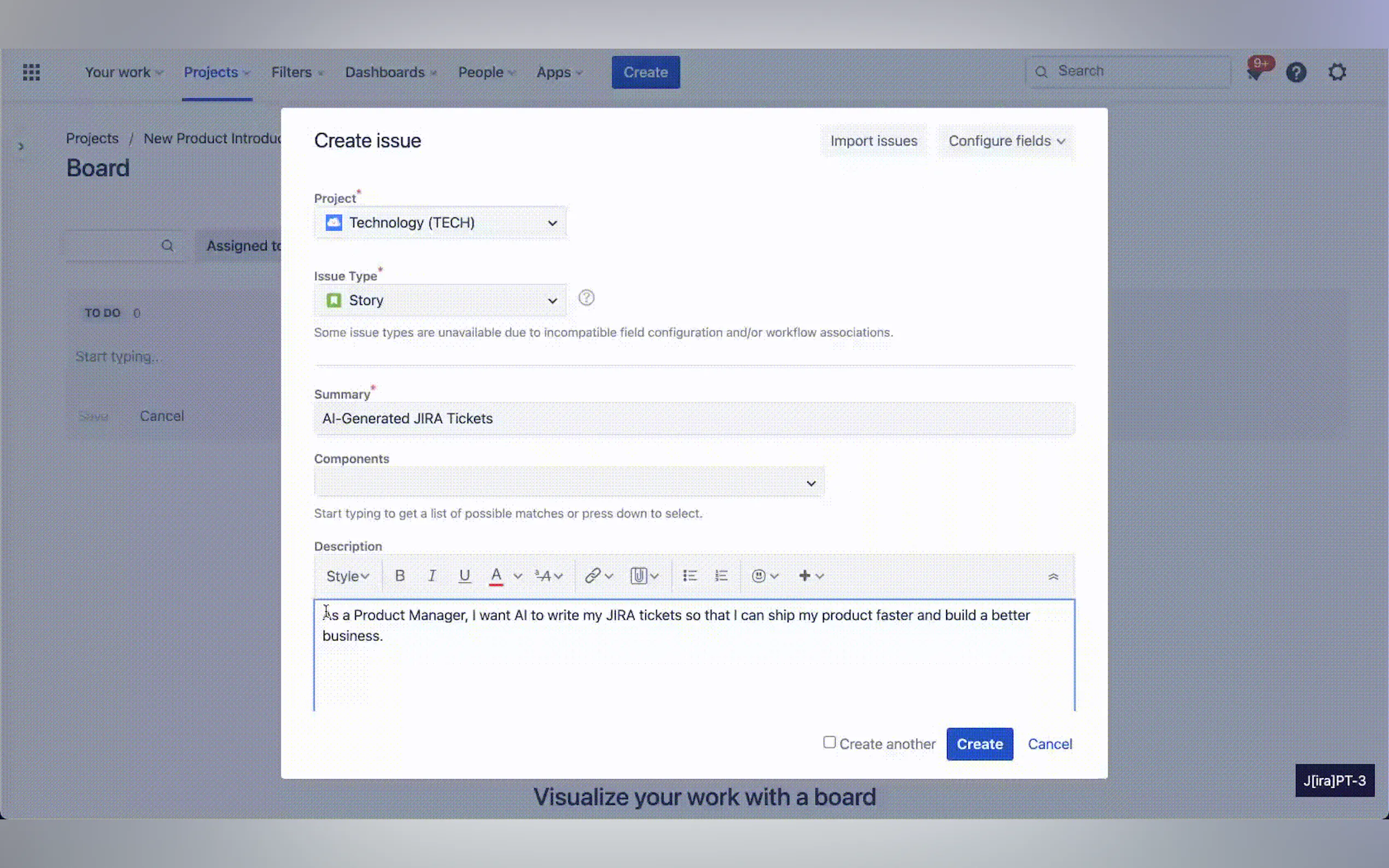Check the Create another checkbox
Screen dimensions: 1389x868
tap(829, 743)
